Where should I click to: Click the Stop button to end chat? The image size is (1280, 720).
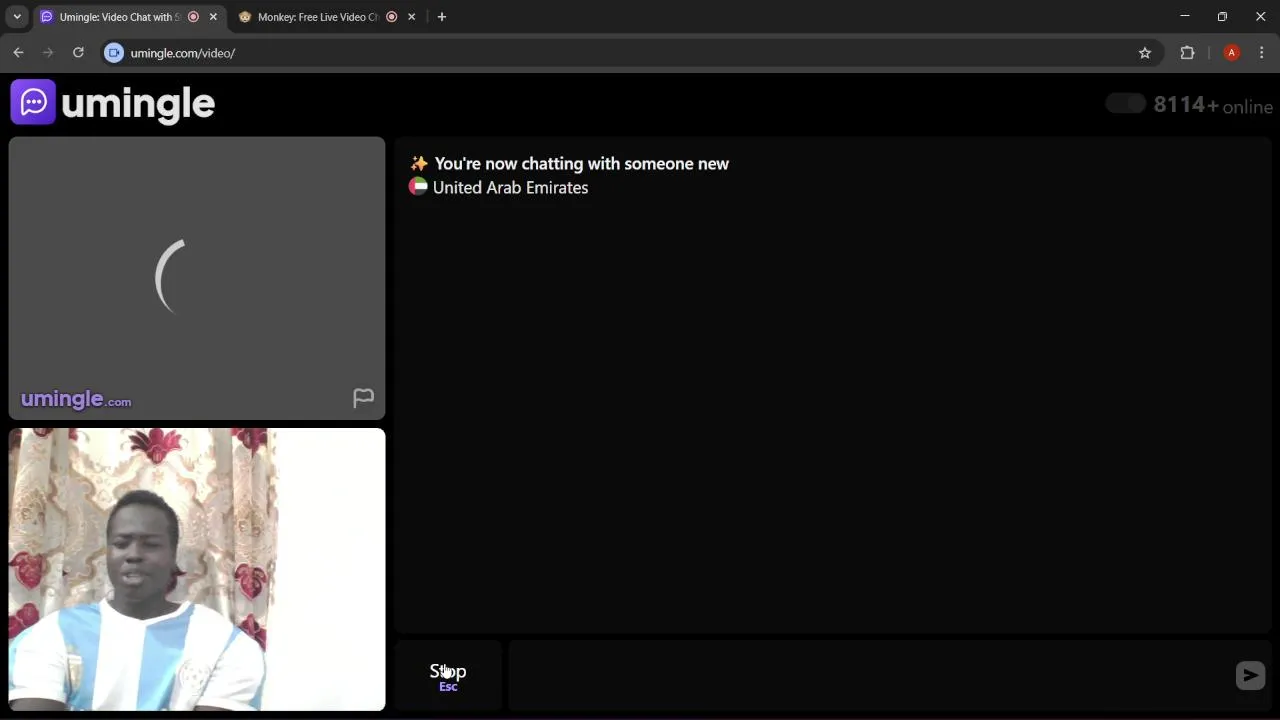tap(448, 676)
